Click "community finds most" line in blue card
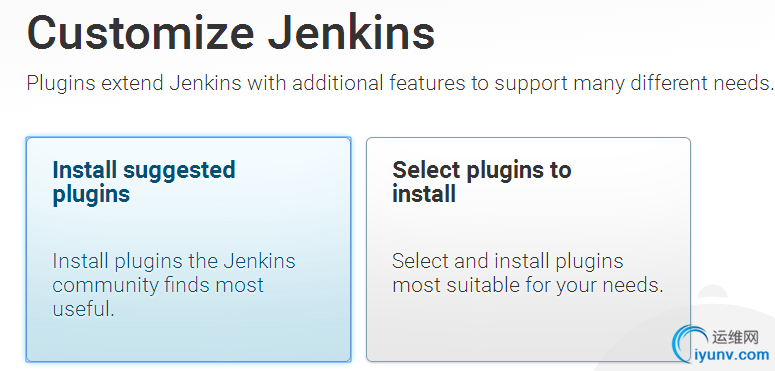The height and width of the screenshot is (371, 775). (x=158, y=285)
